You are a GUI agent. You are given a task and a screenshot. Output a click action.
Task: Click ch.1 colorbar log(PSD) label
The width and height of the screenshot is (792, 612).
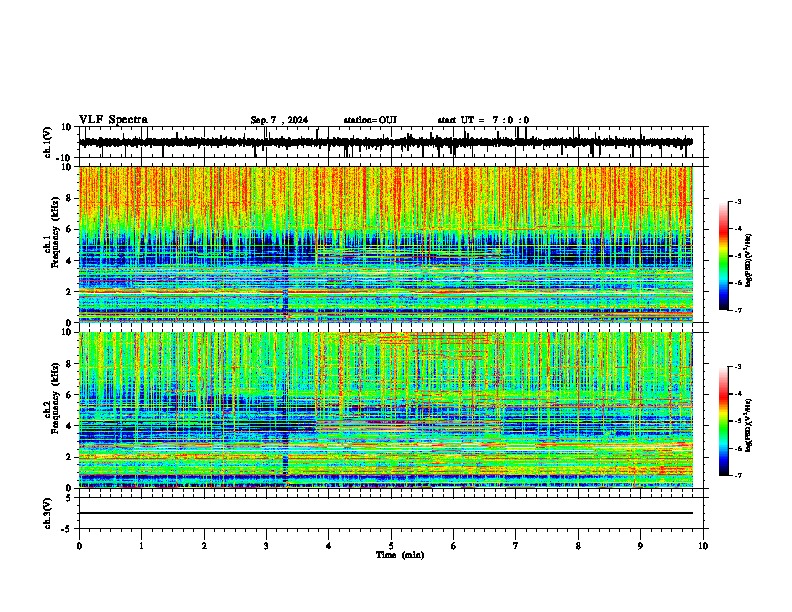tap(749, 261)
